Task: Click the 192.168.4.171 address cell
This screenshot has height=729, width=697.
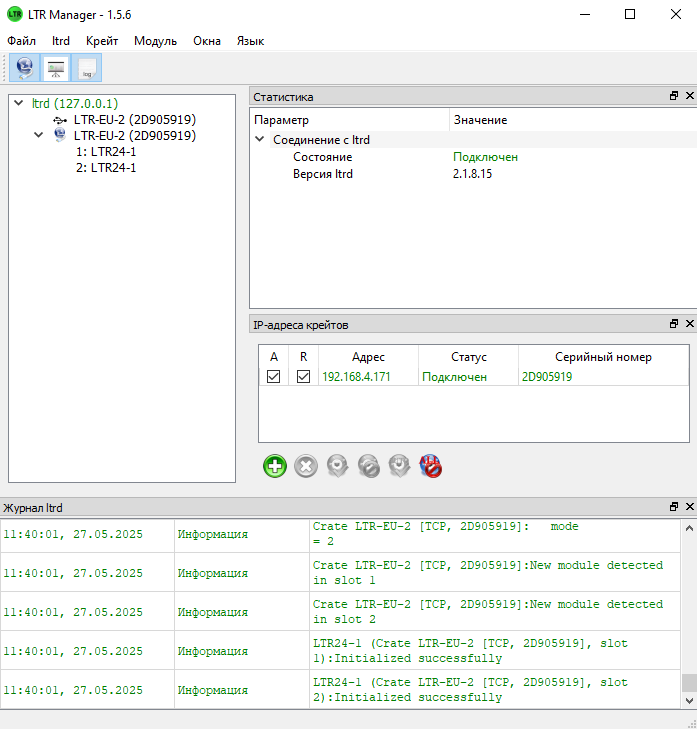Action: 368,377
